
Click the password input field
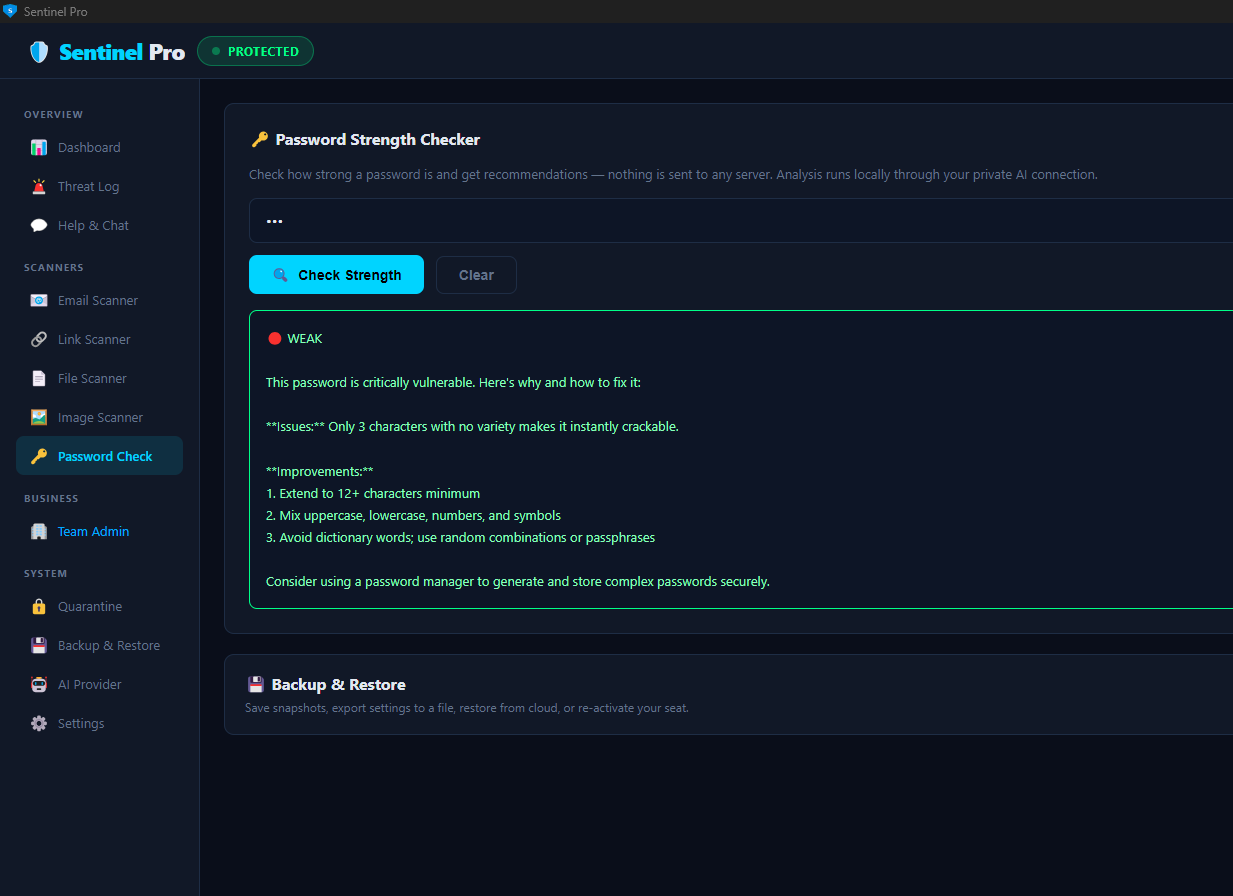[741, 220]
